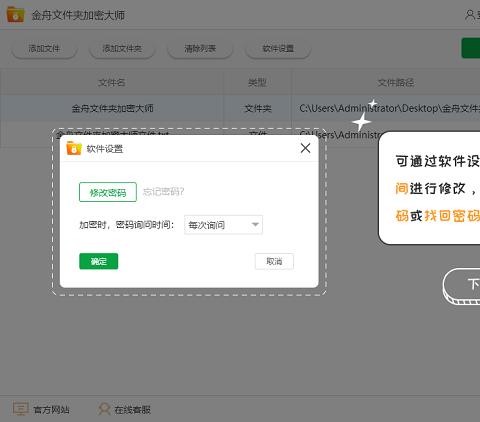Screen dimensions: 480x422
Task: Confirm settings with the green 确定 button
Action: tap(99, 261)
